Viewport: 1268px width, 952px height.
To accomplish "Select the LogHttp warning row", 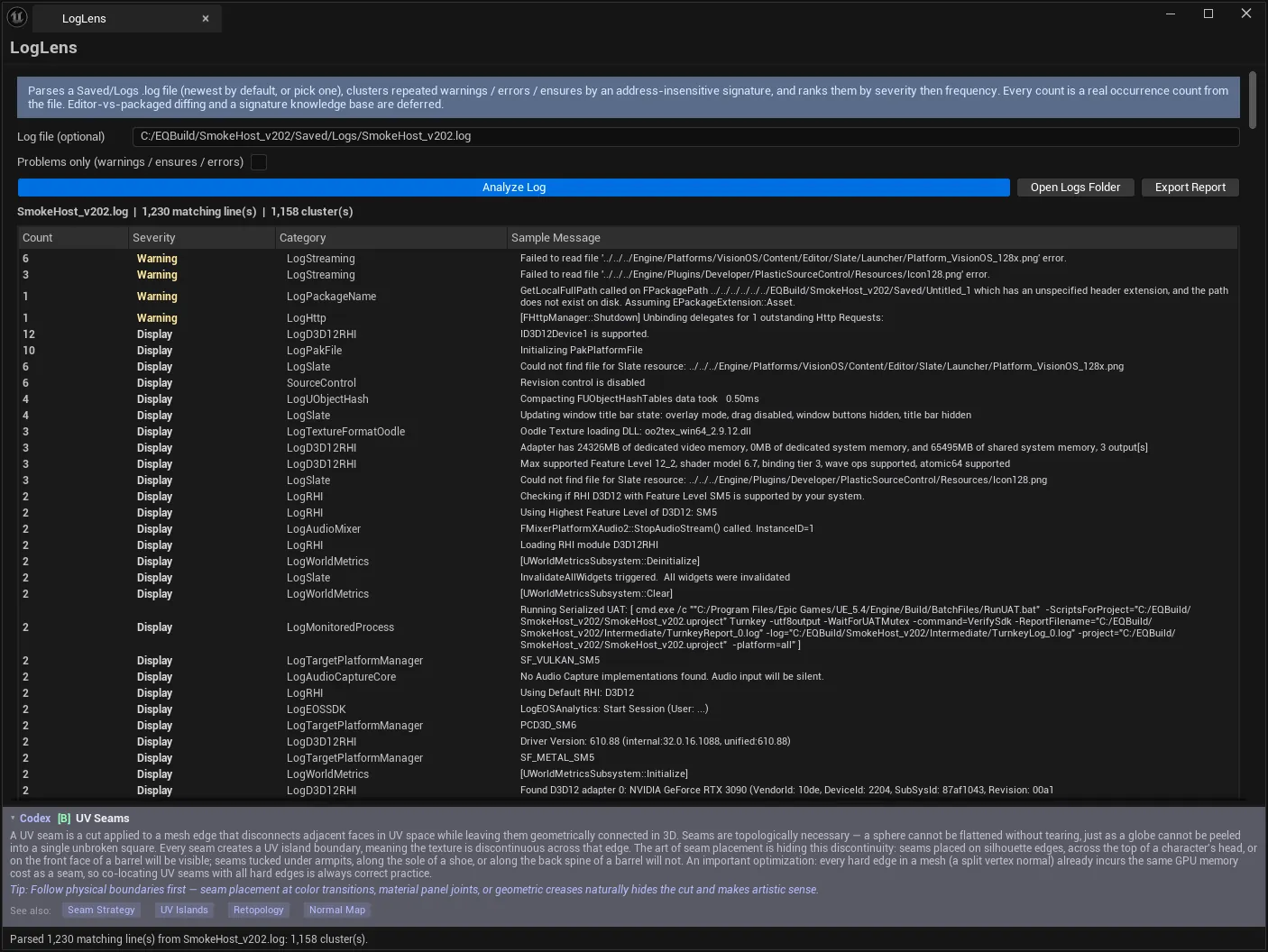I will (628, 318).
